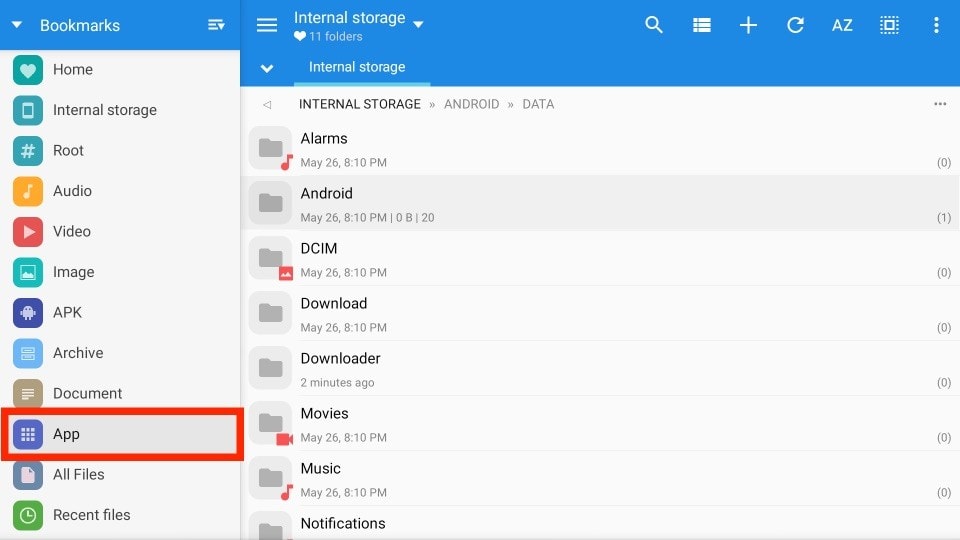The height and width of the screenshot is (540, 960).
Task: Open Root bookmark
Action: (x=120, y=151)
